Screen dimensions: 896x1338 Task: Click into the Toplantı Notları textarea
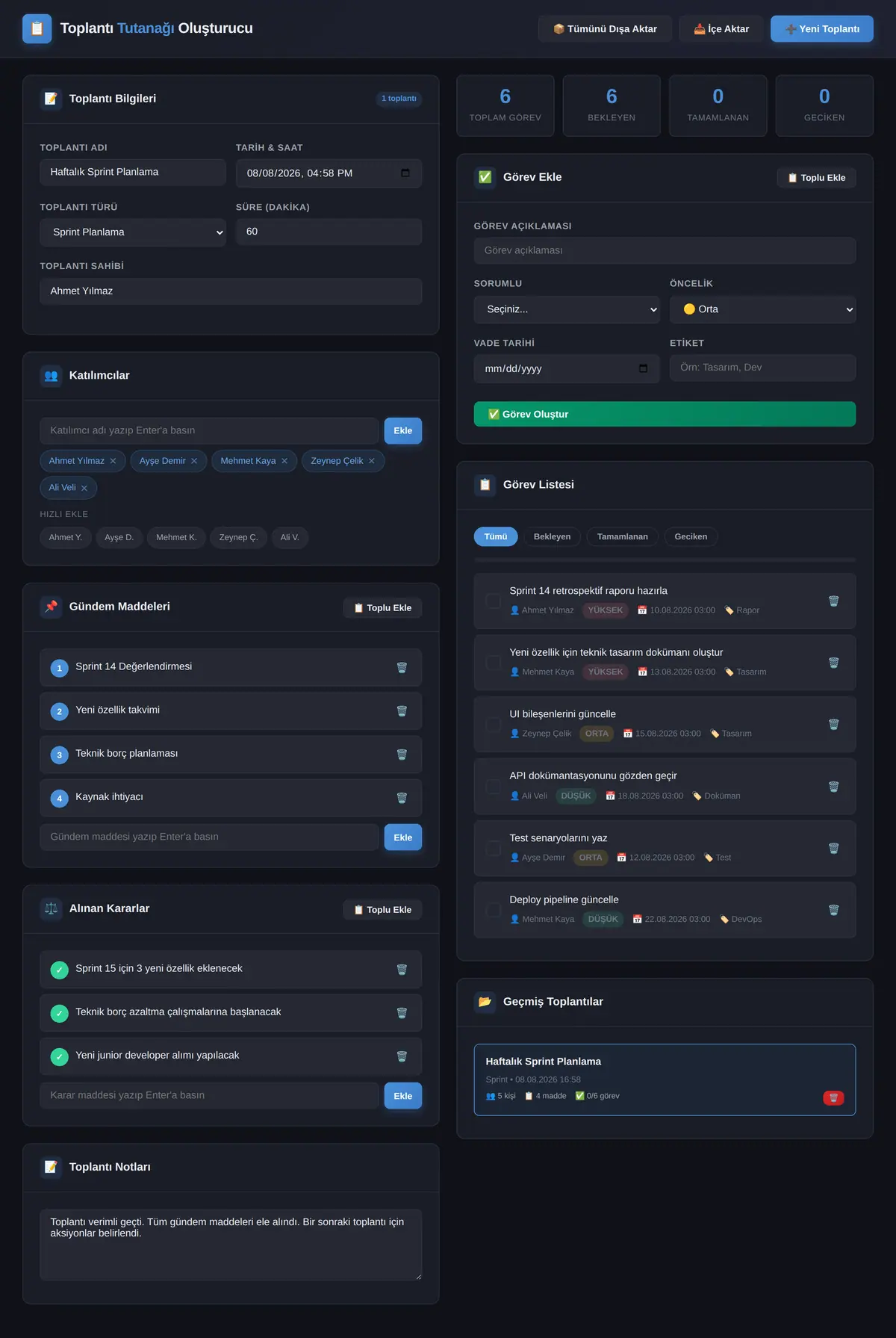(x=231, y=1245)
